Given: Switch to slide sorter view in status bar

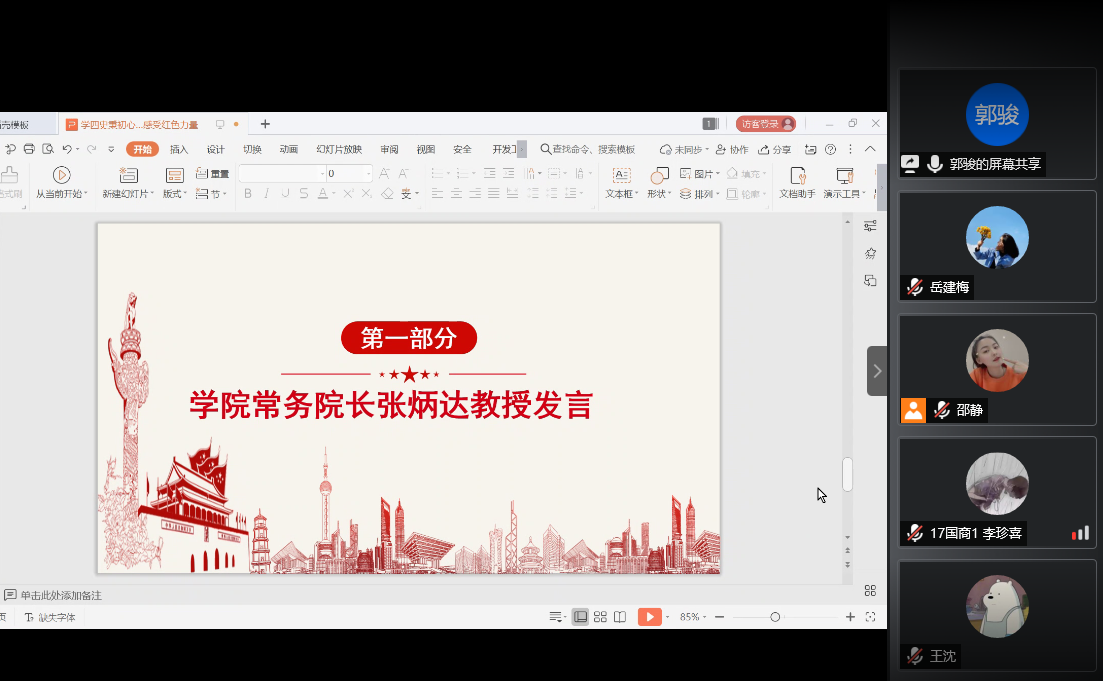Looking at the screenshot, I should tap(600, 617).
